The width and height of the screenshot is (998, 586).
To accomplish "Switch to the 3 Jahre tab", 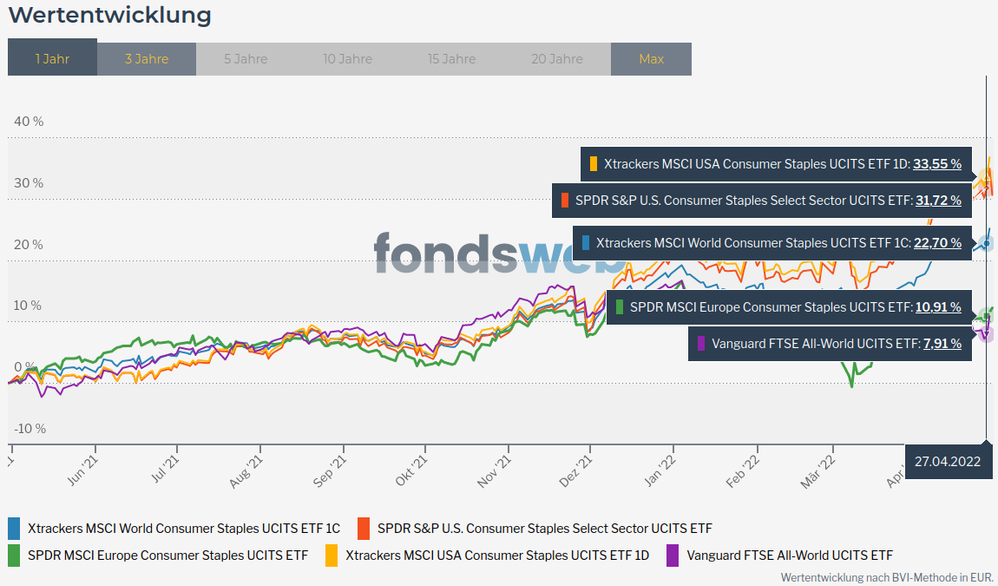I will pyautogui.click(x=146, y=59).
